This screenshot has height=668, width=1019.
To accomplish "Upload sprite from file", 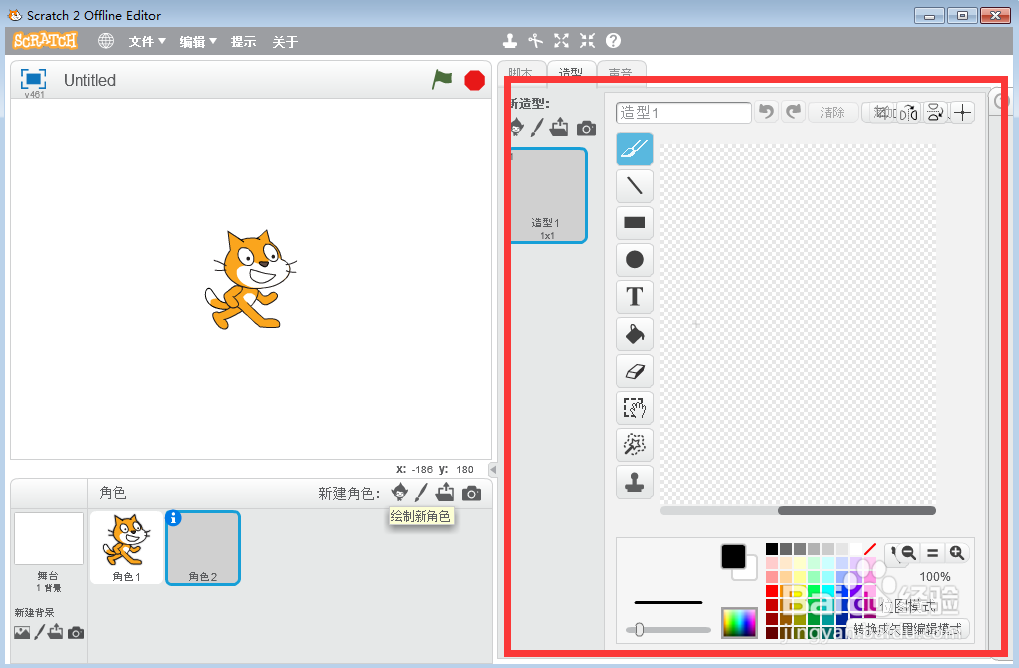I will pos(445,493).
